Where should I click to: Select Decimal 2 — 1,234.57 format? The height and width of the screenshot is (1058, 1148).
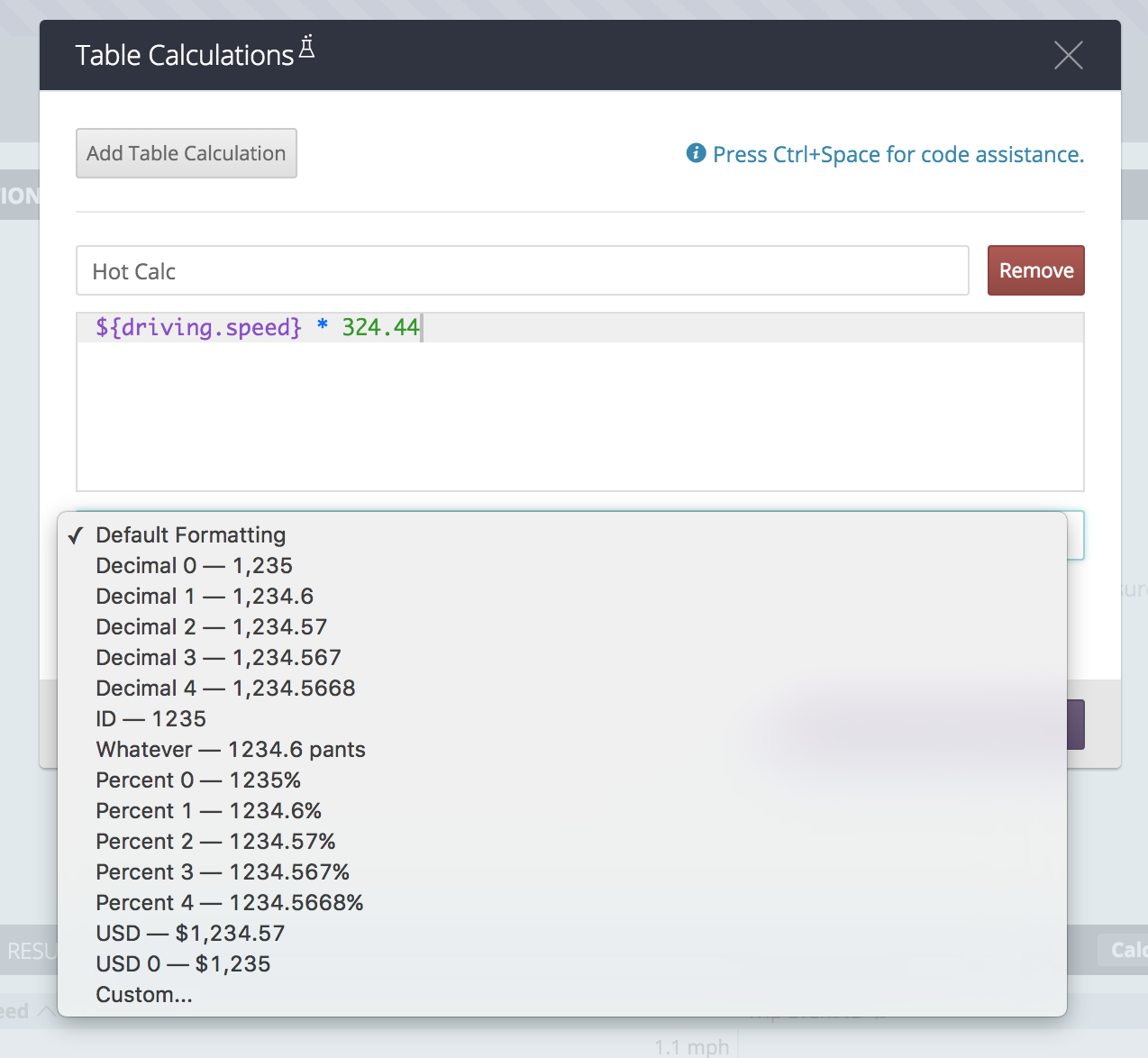(x=211, y=627)
